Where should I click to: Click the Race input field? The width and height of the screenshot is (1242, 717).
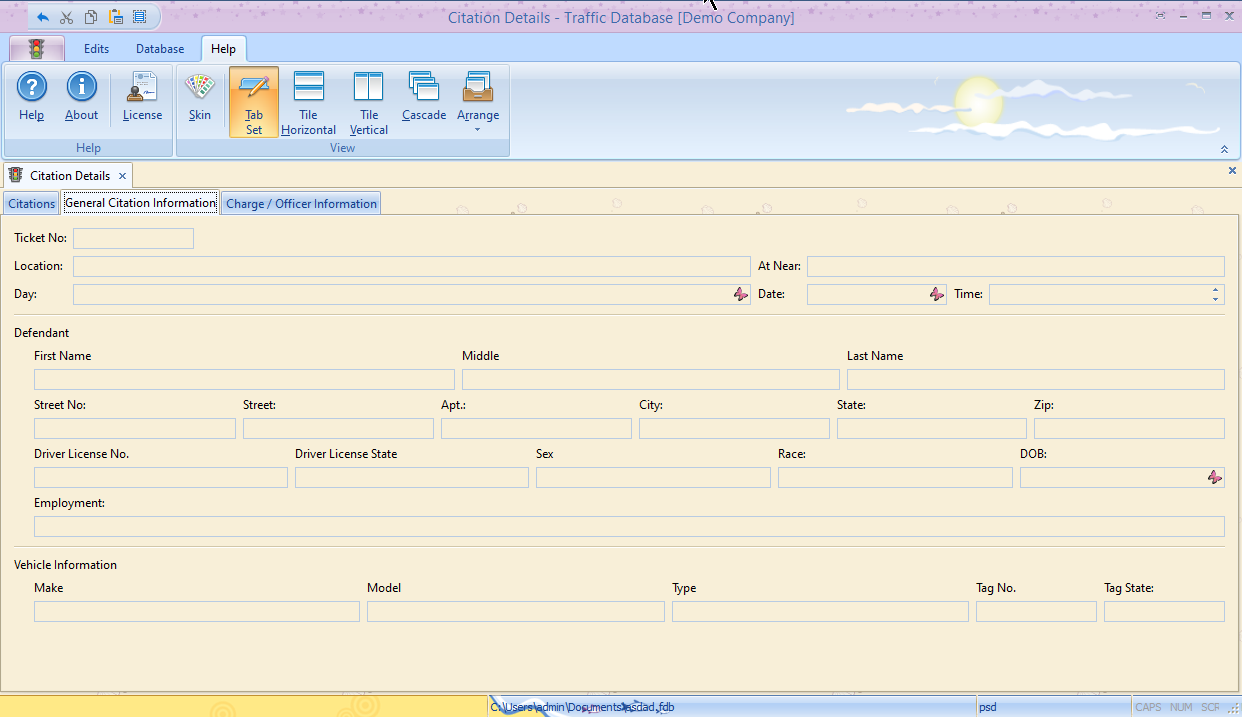[895, 477]
